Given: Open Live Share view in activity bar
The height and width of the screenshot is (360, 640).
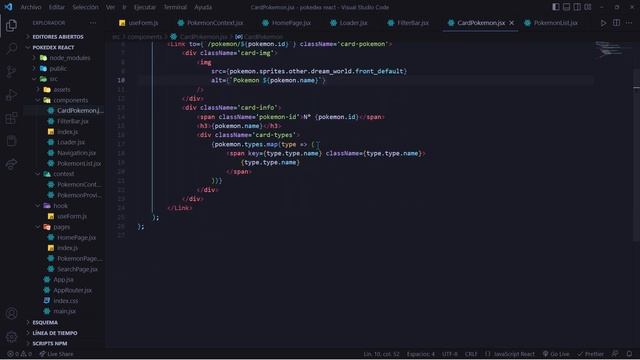Looking at the screenshot, I should 11,164.
